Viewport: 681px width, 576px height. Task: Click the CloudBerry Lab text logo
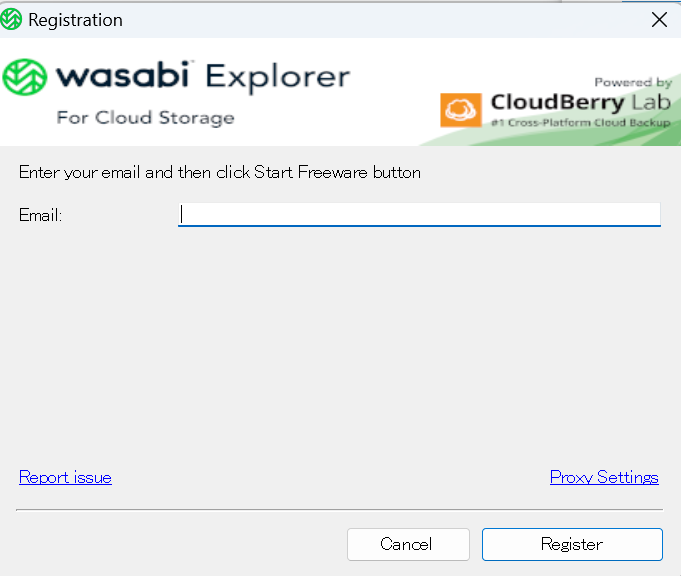click(x=581, y=103)
